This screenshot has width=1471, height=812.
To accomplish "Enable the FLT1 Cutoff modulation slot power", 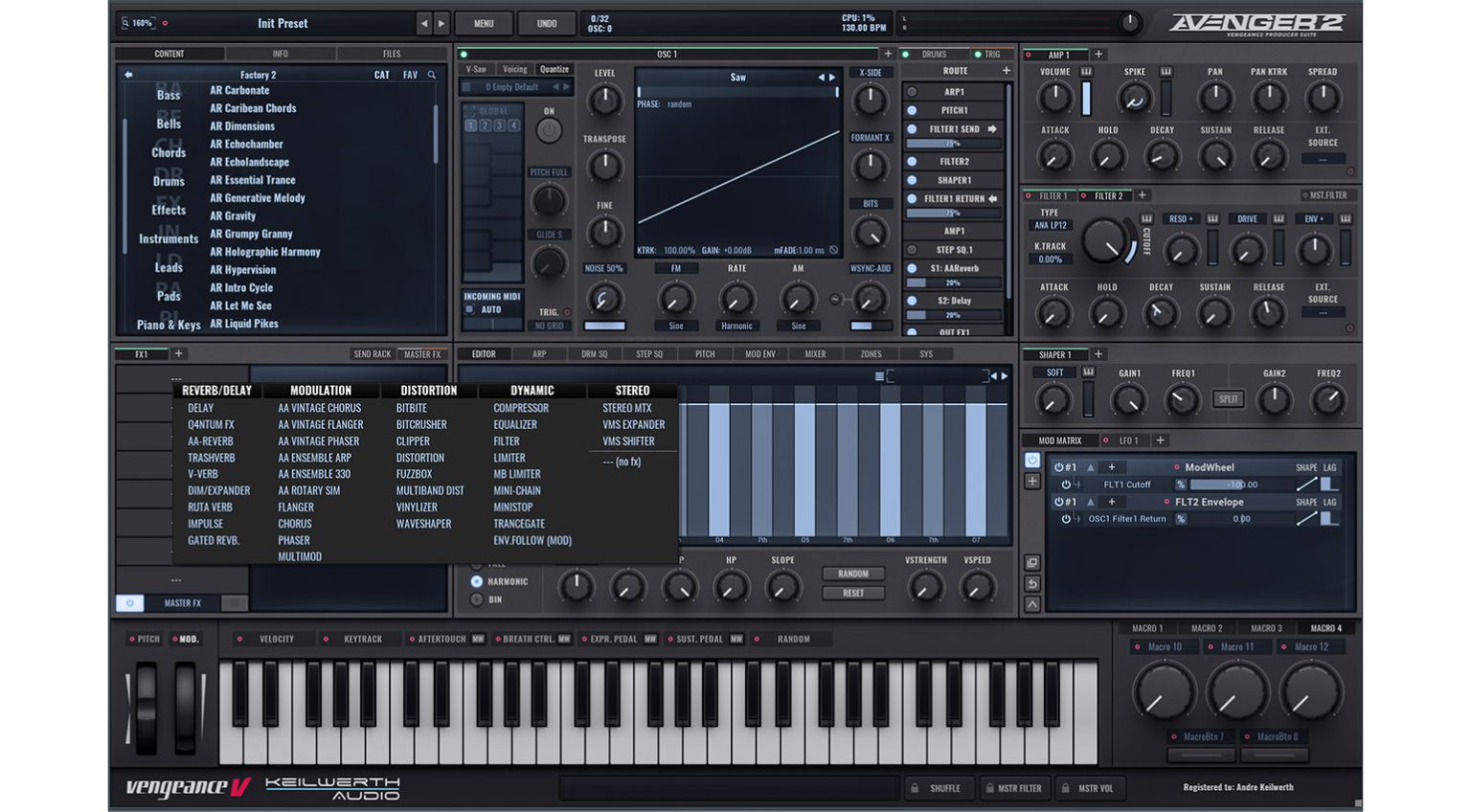I will [x=1067, y=485].
